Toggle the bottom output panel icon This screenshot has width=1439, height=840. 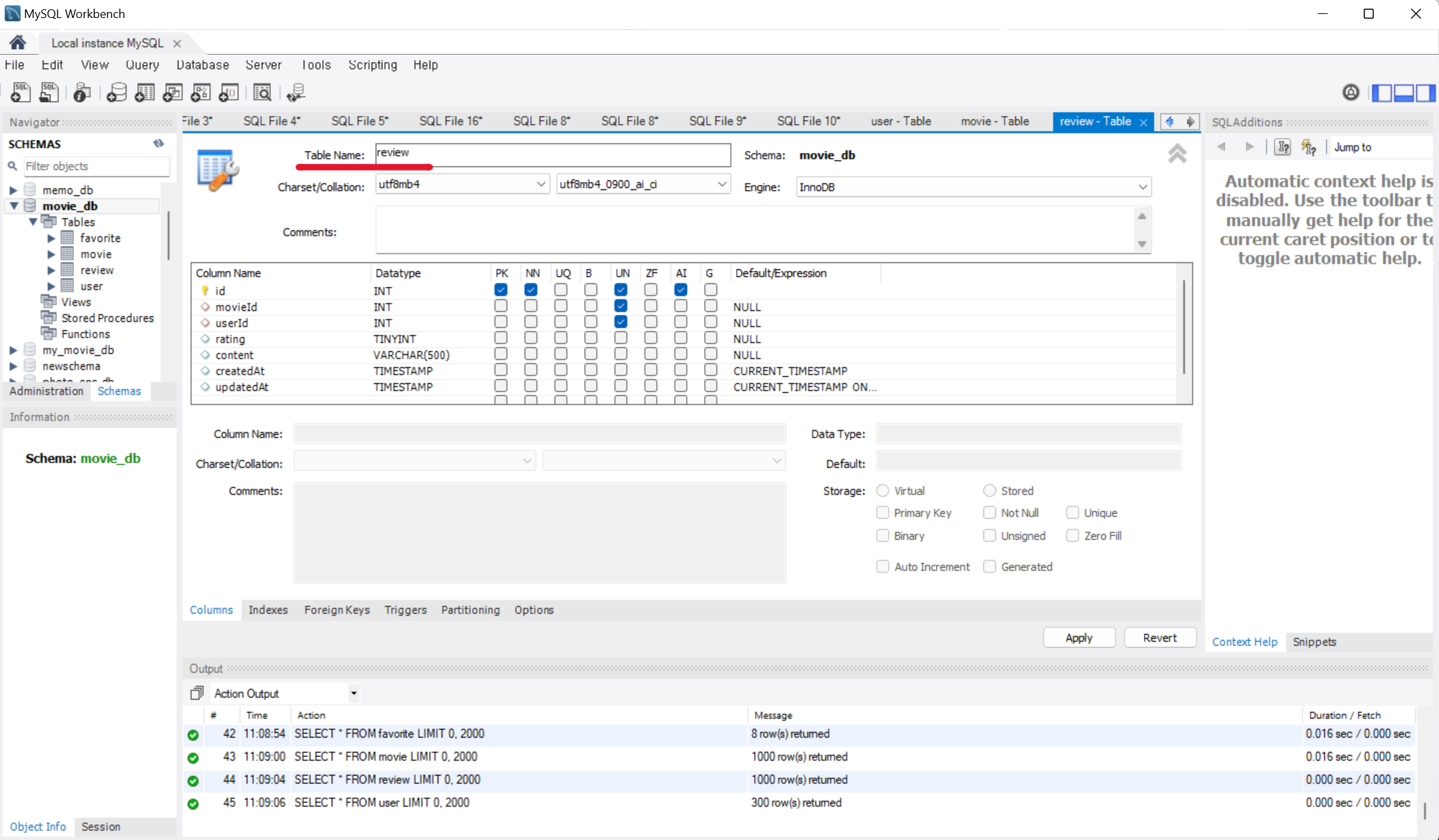tap(1404, 93)
